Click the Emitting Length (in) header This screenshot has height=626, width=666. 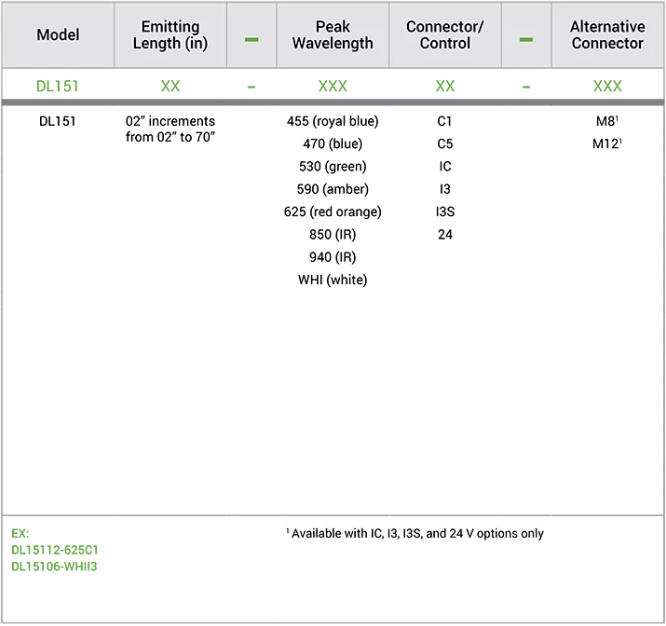170,35
